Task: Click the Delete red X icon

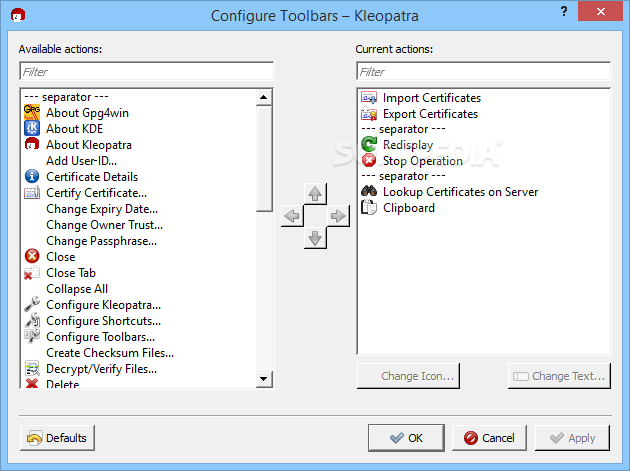Action: 32,383
